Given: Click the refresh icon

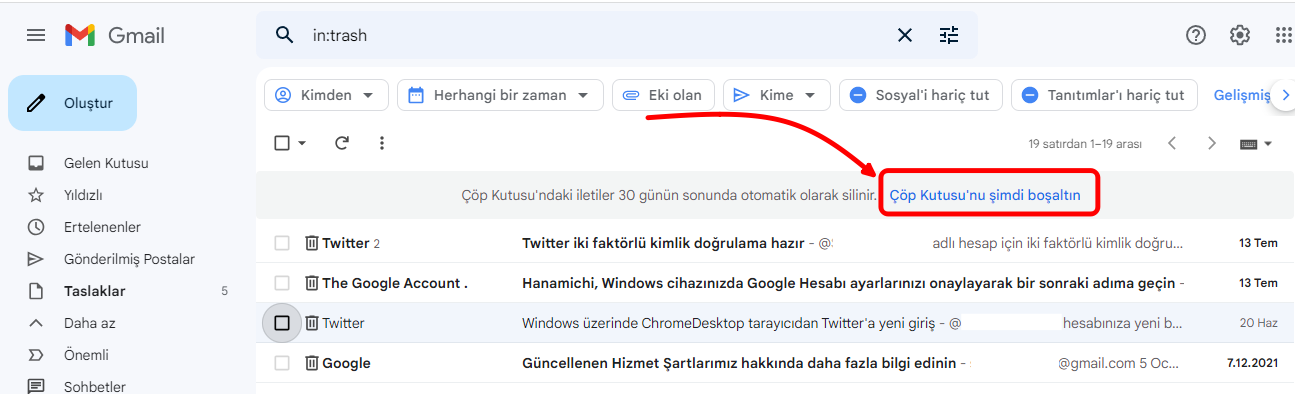Looking at the screenshot, I should (x=342, y=143).
